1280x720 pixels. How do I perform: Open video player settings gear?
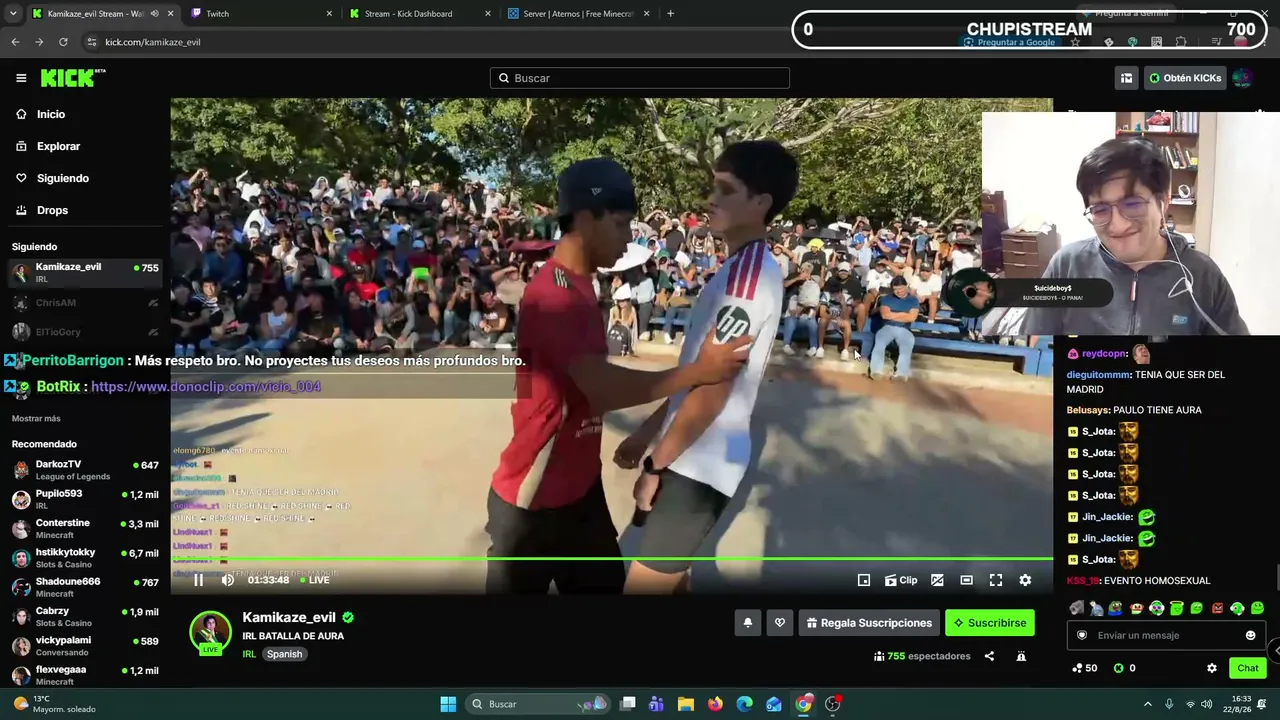click(1025, 580)
